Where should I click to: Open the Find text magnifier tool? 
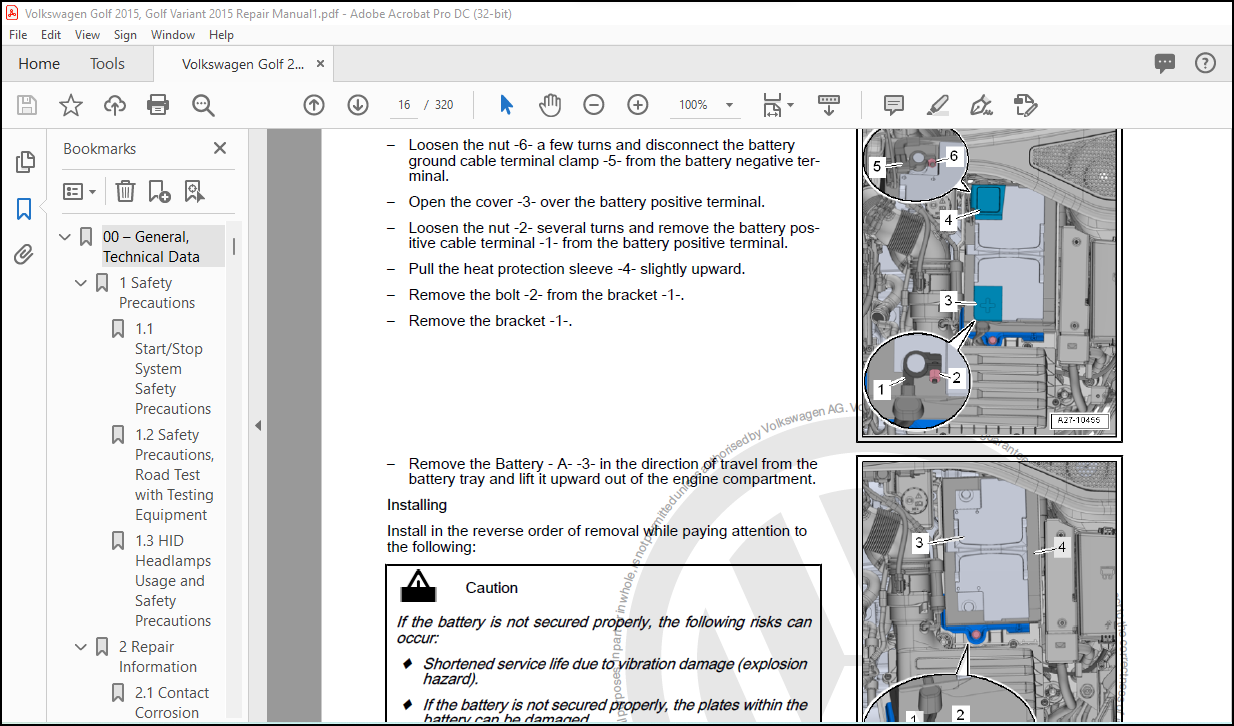pos(204,105)
